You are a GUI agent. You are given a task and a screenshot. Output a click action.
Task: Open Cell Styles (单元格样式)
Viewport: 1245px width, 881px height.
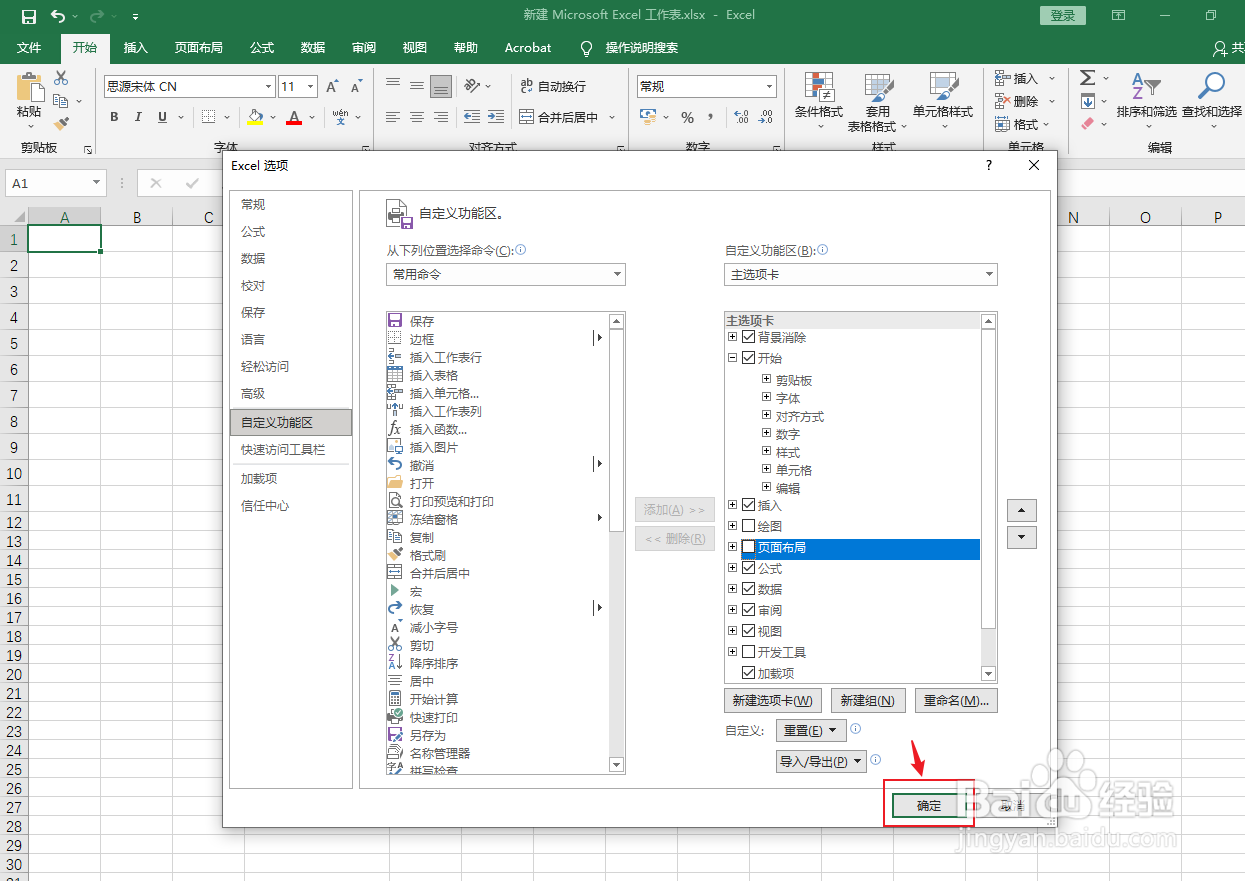pos(943,102)
